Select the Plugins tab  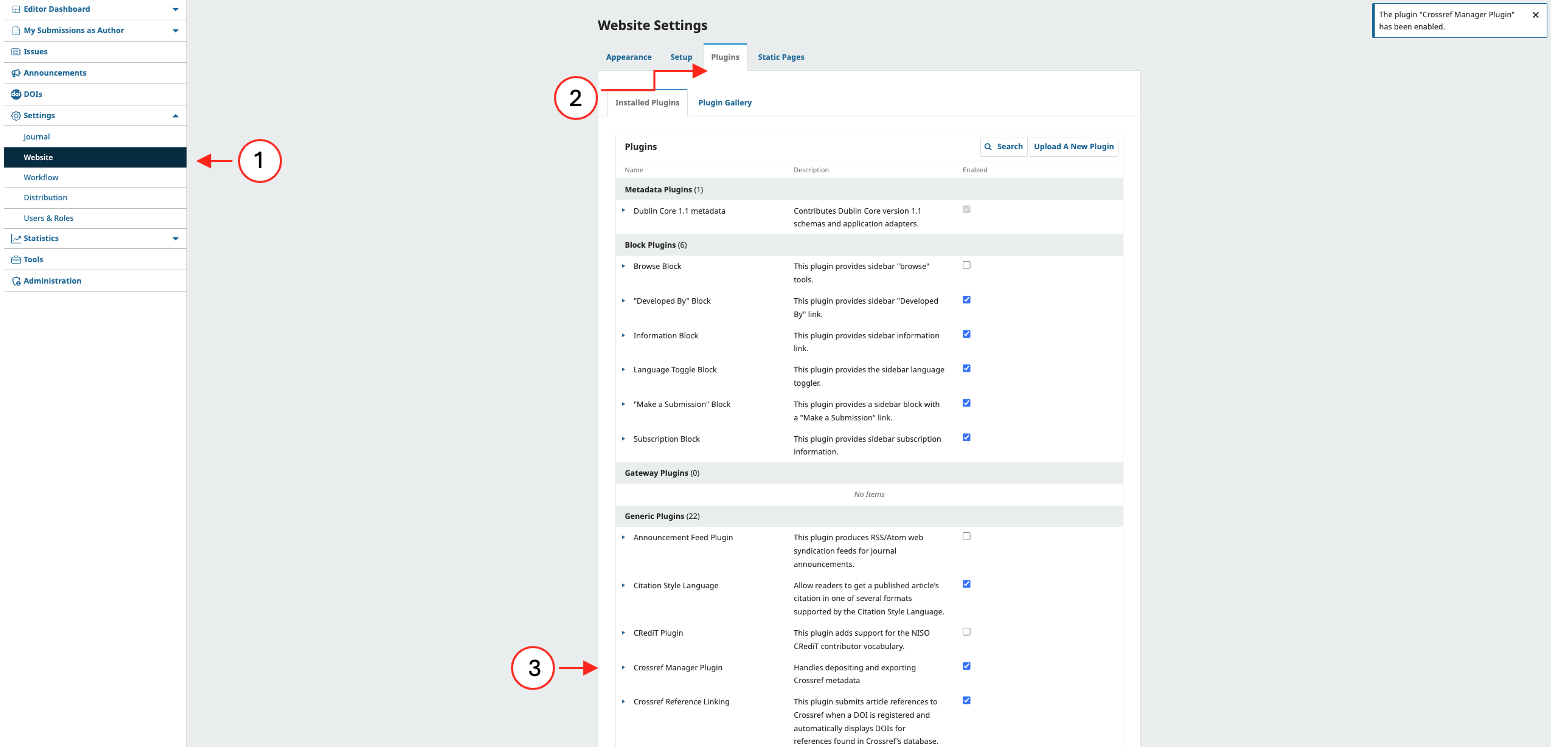pyautogui.click(x=725, y=57)
